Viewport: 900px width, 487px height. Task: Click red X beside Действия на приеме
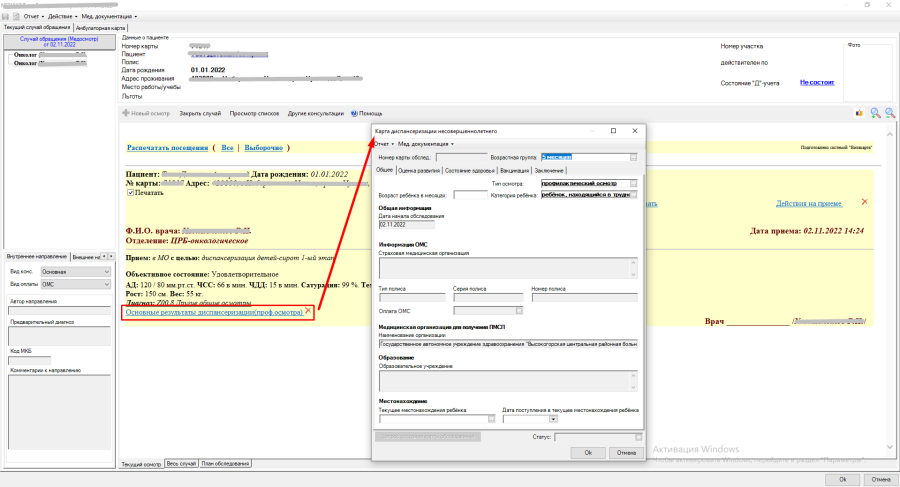[864, 202]
